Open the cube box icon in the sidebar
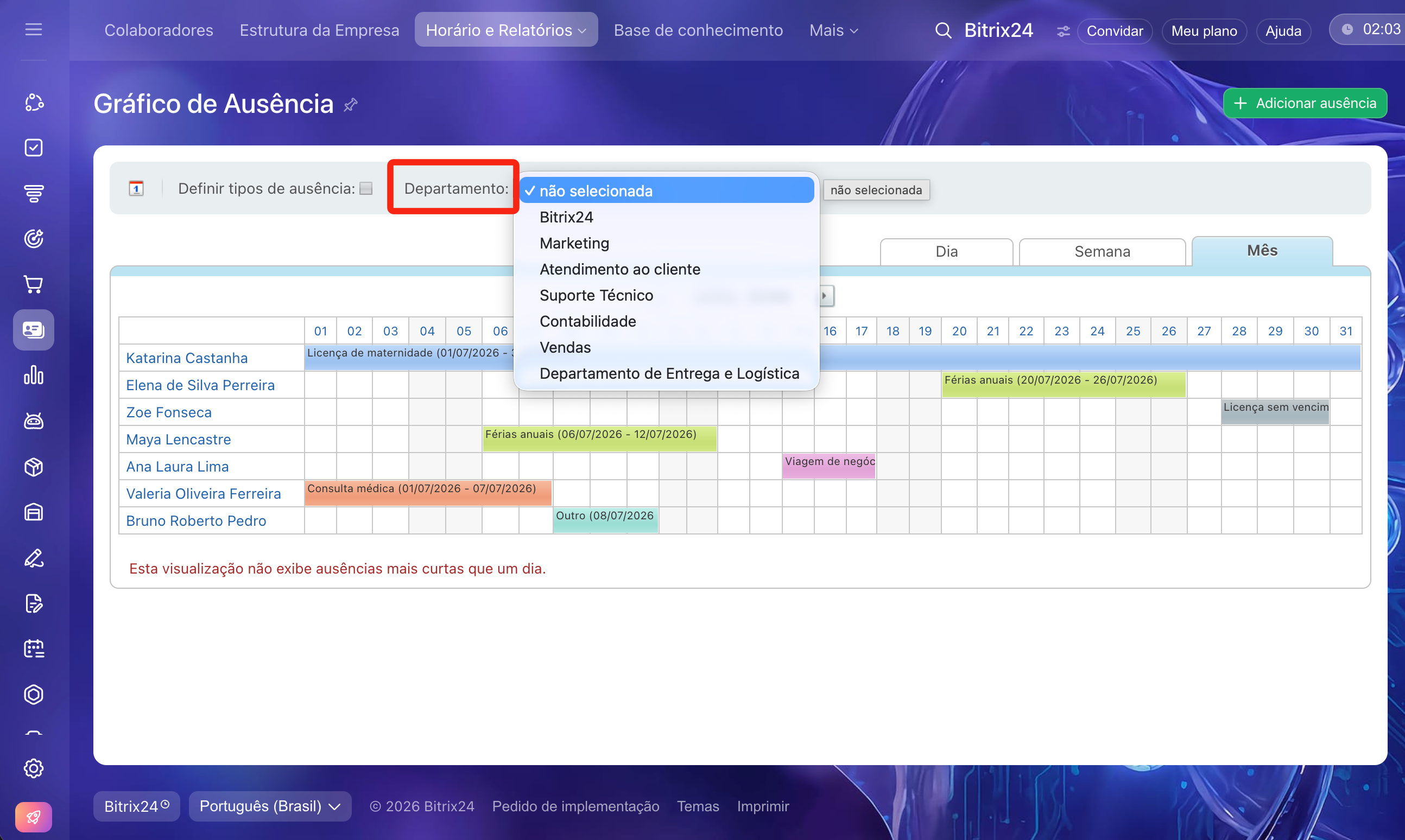 click(x=34, y=467)
